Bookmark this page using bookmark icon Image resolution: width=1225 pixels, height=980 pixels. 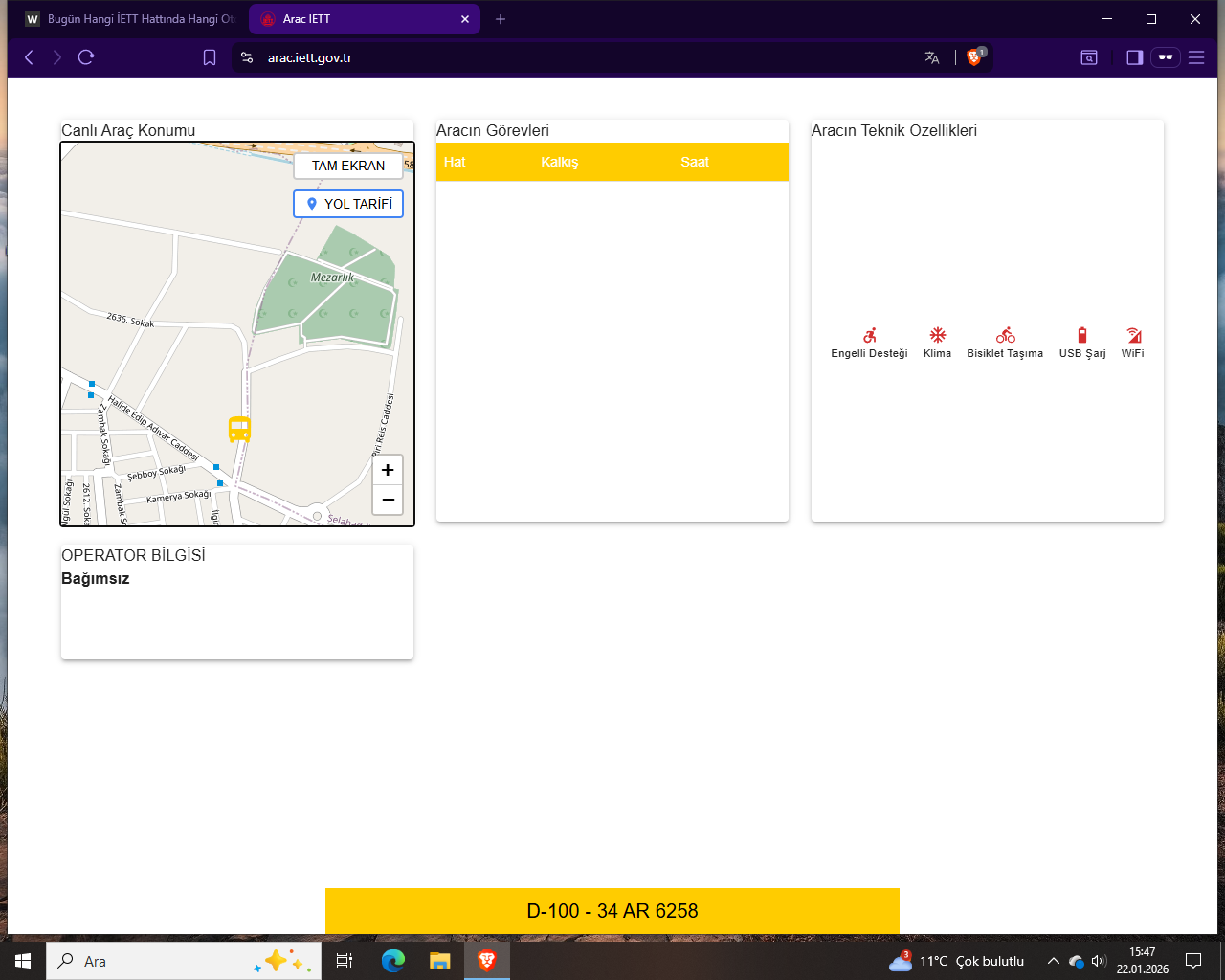tap(210, 57)
